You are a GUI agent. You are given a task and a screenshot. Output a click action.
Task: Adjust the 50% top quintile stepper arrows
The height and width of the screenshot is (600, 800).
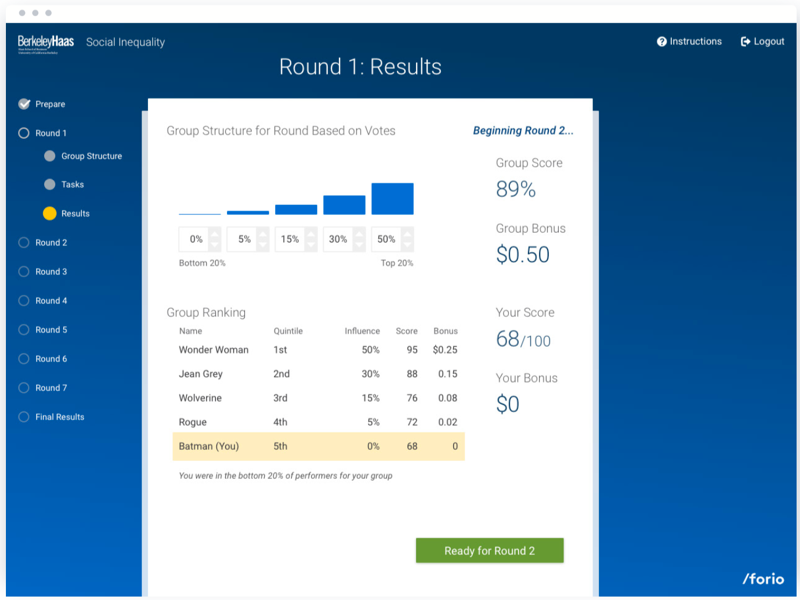(407, 240)
